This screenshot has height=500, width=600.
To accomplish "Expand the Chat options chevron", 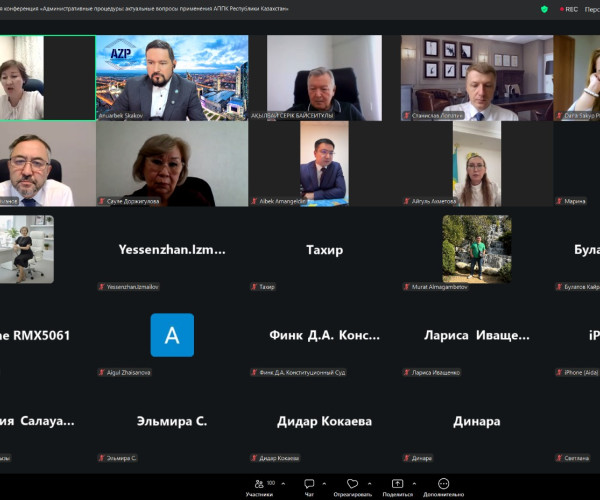I will click(324, 484).
